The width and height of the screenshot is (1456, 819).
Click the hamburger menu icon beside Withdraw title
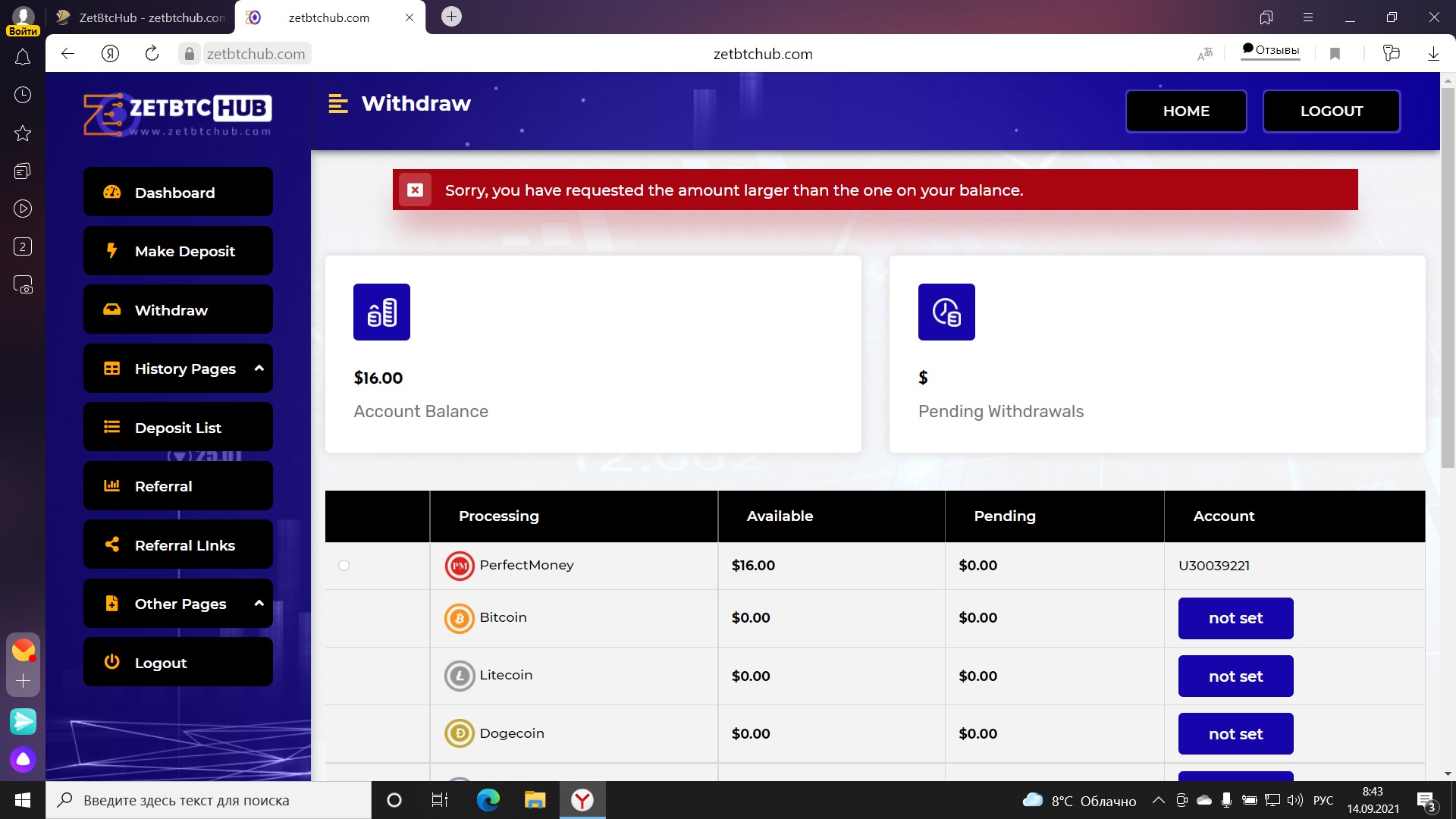[337, 104]
